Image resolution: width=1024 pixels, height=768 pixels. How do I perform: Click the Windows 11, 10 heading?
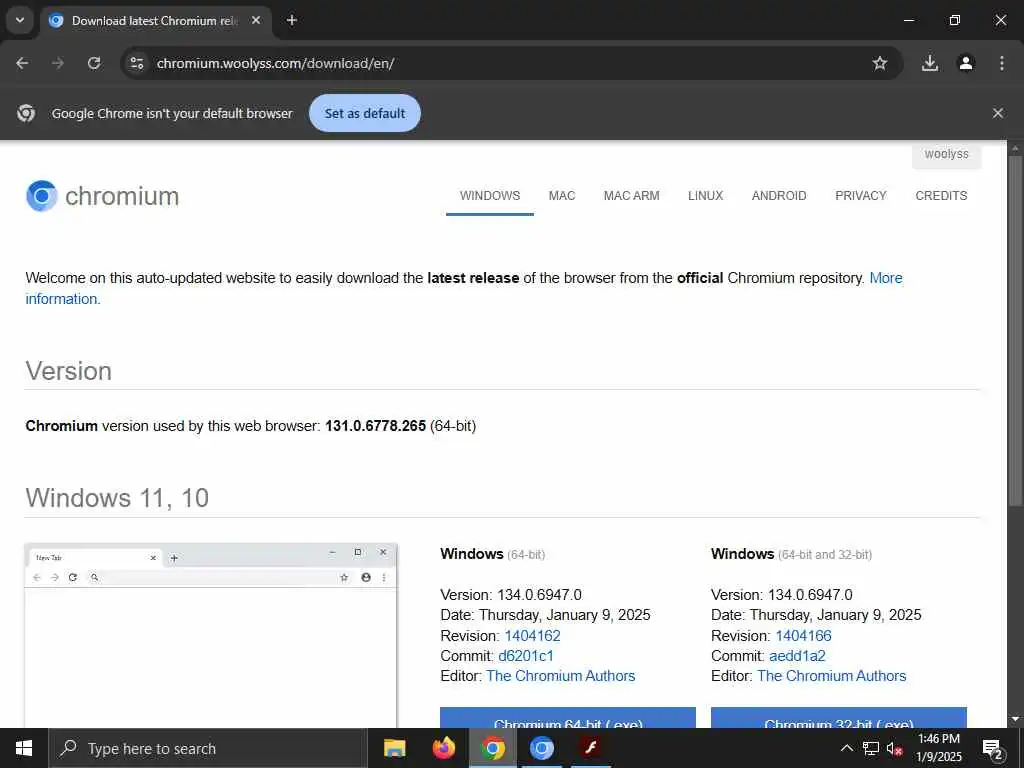[x=117, y=498]
